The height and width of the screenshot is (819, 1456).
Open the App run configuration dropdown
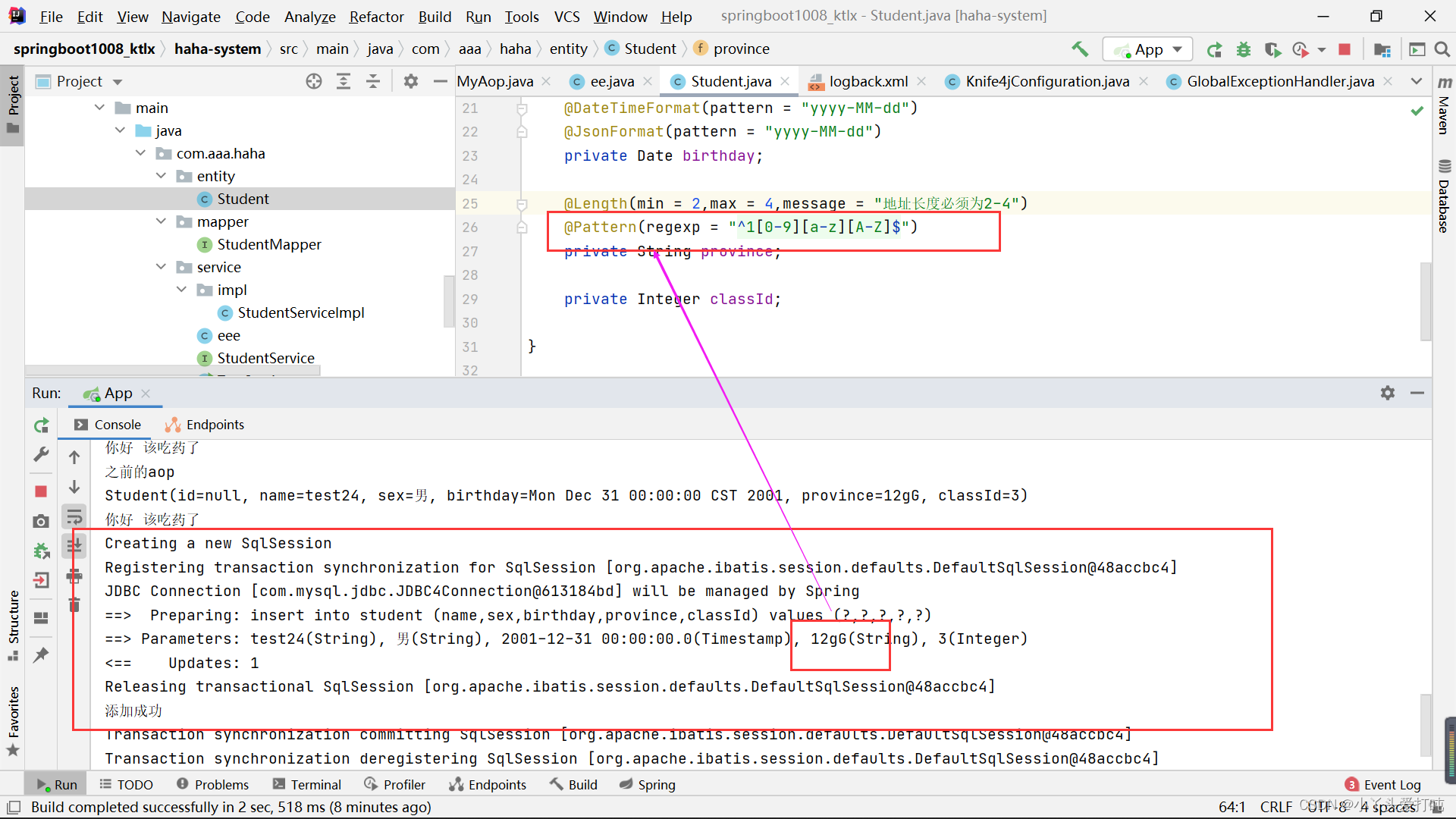click(x=1147, y=49)
